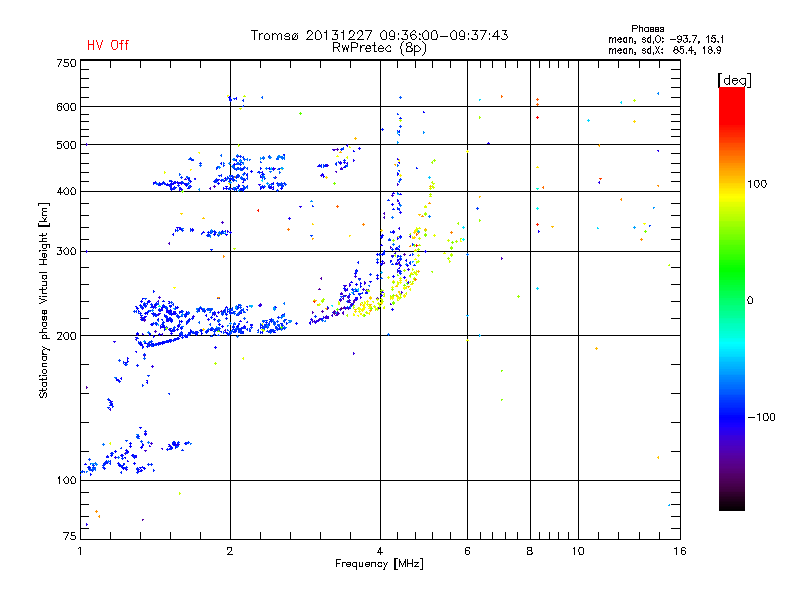Click the rainbow phase colorbar
The image size is (800, 600).
732,298
